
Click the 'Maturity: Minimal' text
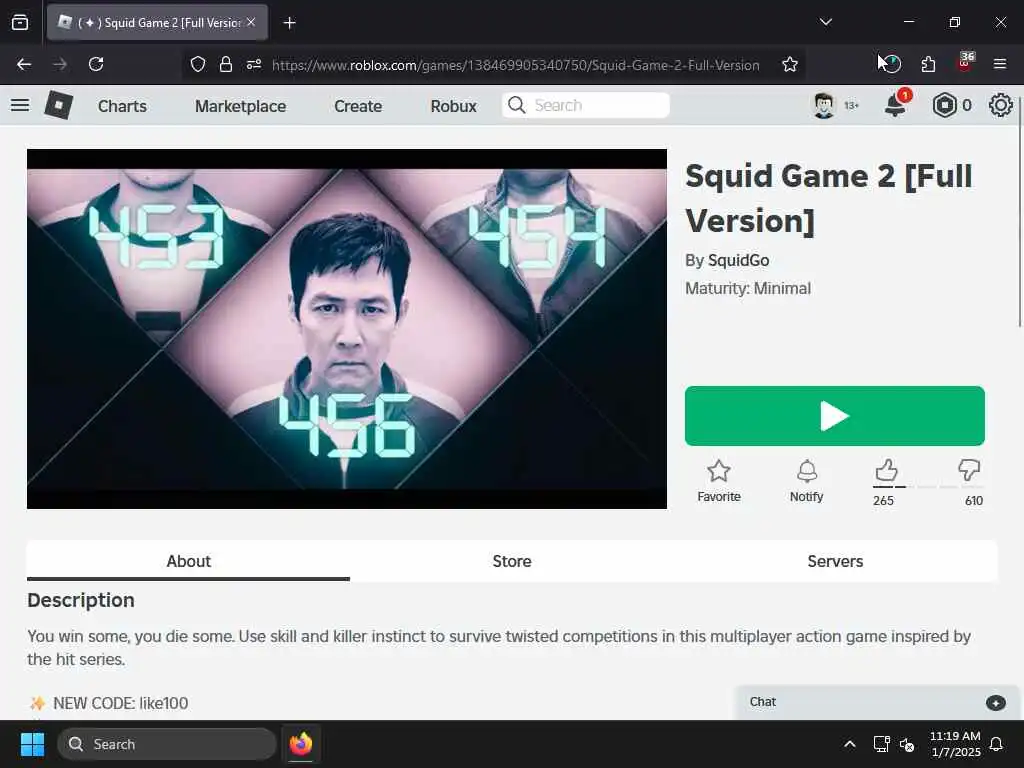click(x=748, y=289)
